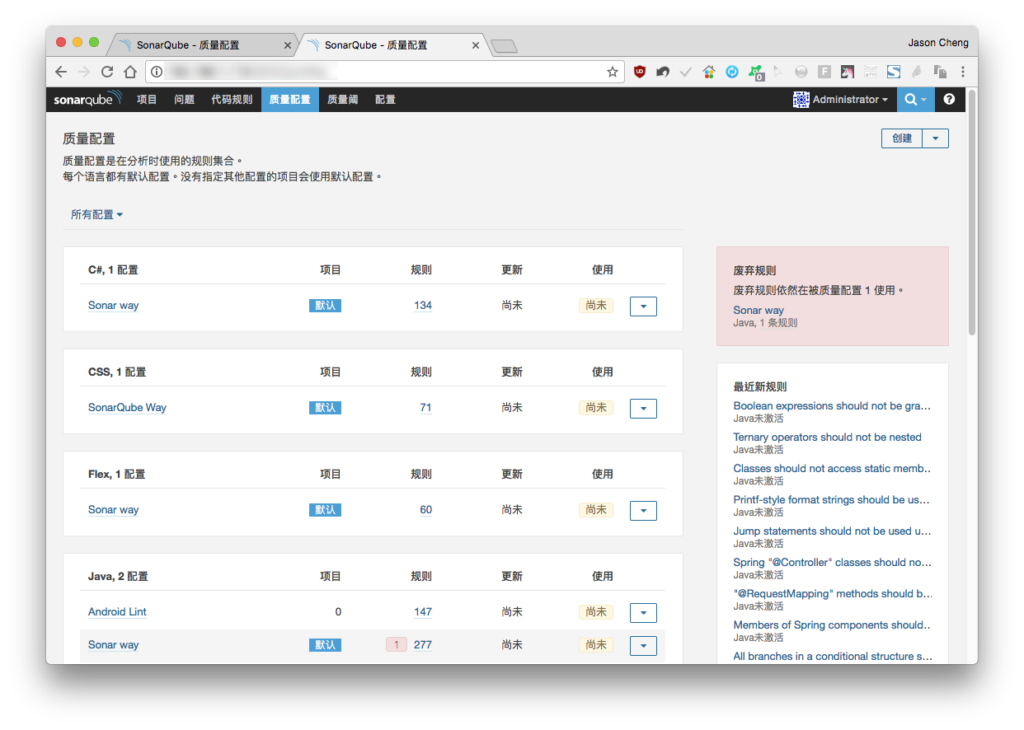
Task: Bookmark page with the star icon
Action: pos(612,72)
